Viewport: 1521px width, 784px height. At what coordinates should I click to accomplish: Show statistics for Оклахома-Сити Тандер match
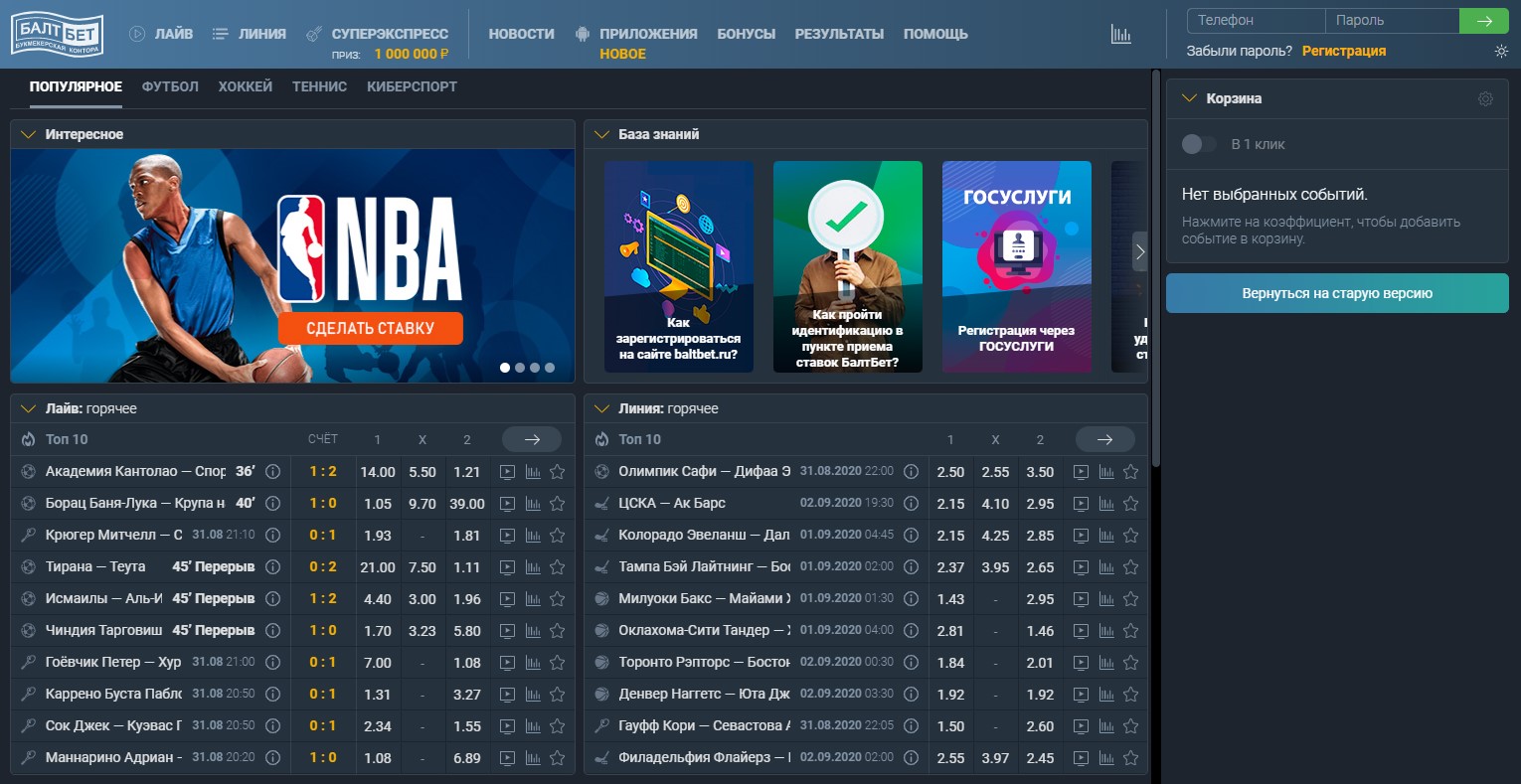tap(1106, 631)
